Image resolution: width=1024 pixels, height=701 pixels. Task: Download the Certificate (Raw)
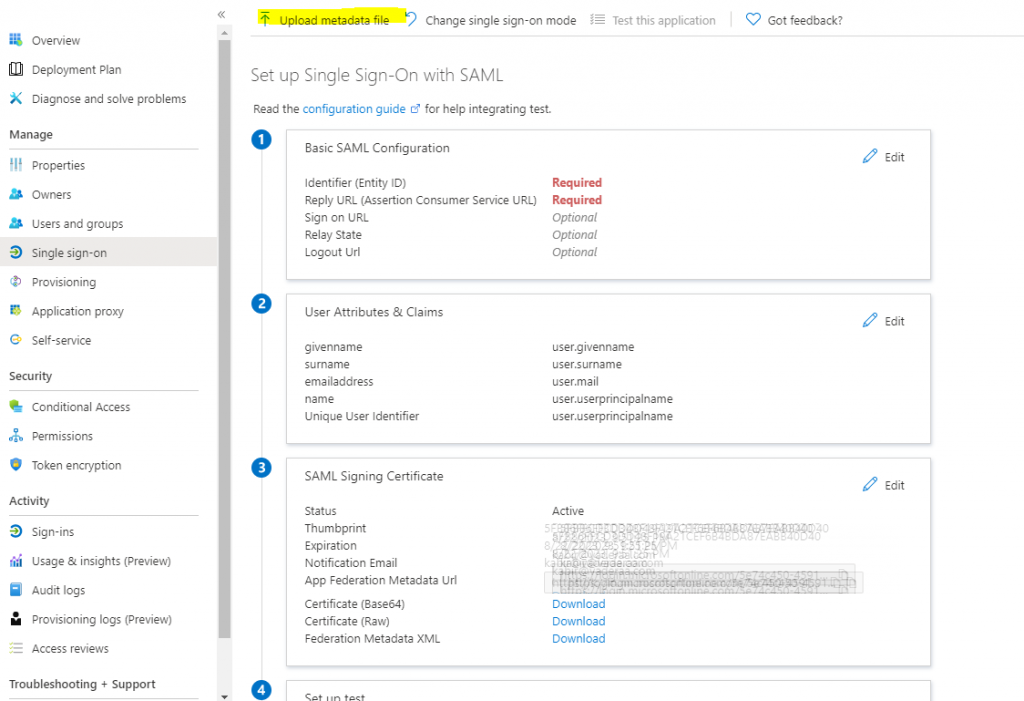coord(578,621)
